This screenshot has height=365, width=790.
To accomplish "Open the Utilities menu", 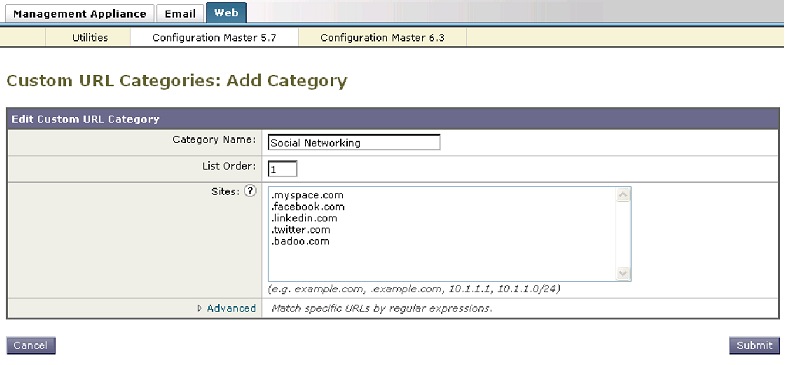I will point(90,37).
